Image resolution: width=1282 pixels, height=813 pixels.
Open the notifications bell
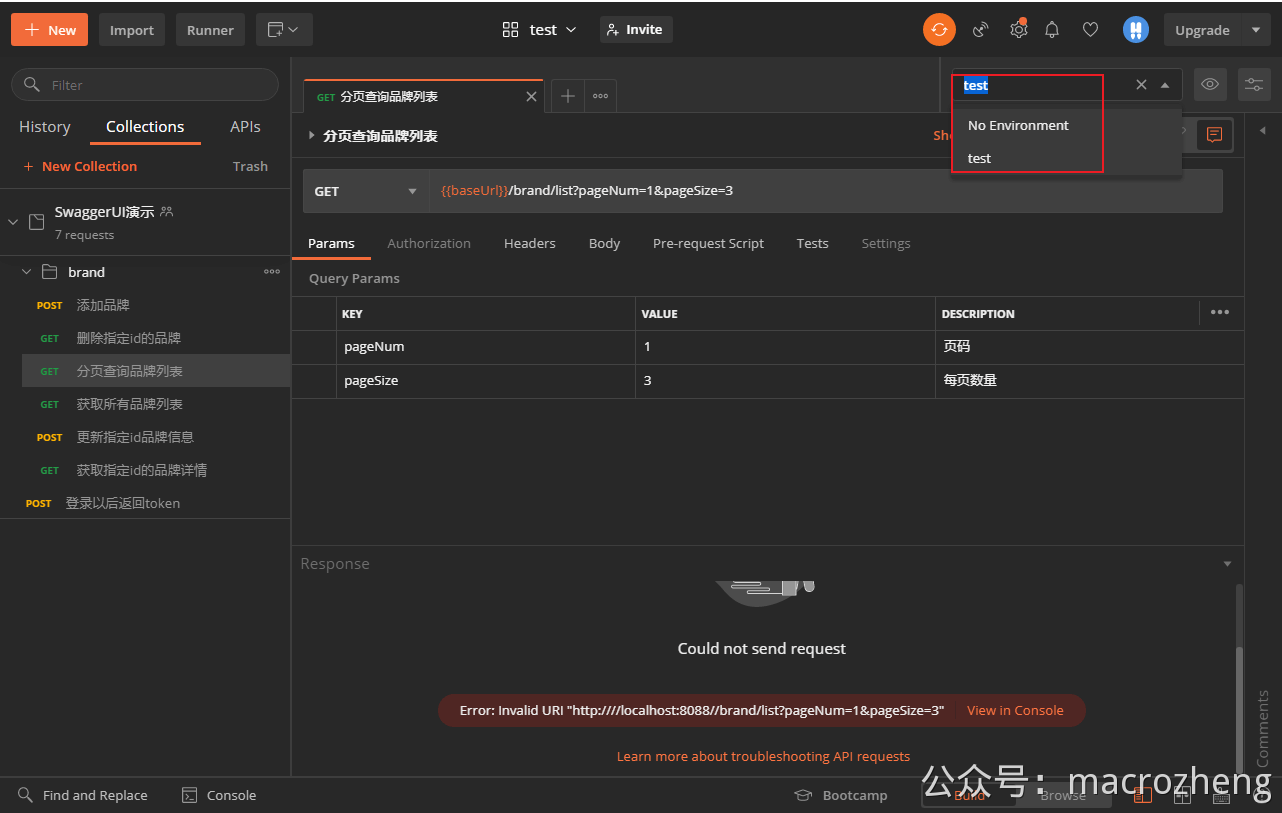[x=1052, y=30]
